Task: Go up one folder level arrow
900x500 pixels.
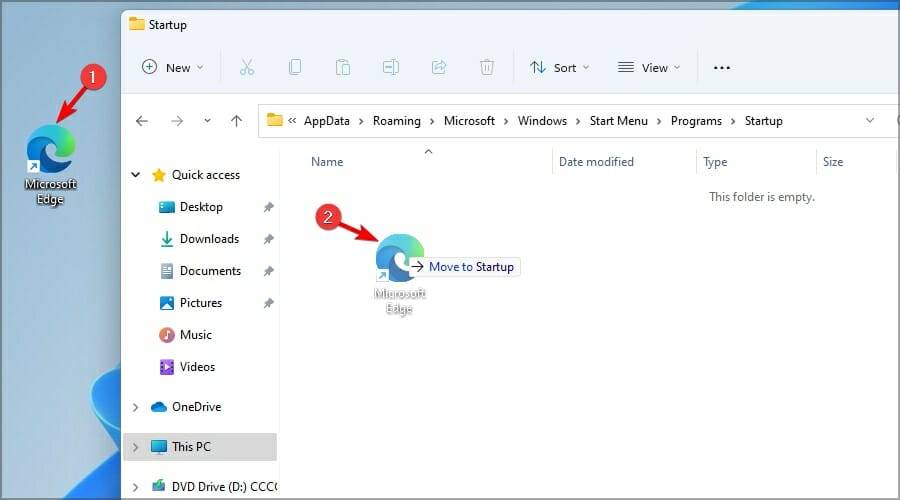Action: coord(236,121)
